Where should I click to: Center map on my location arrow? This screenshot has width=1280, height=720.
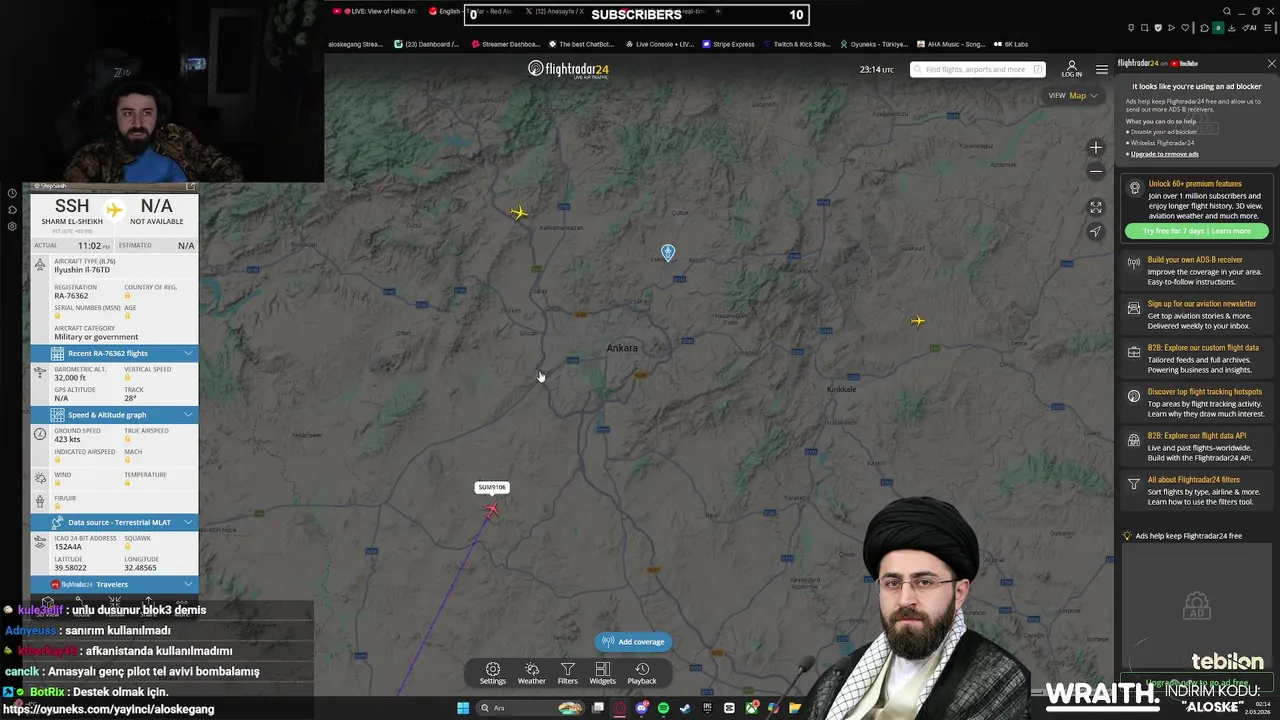1096,231
